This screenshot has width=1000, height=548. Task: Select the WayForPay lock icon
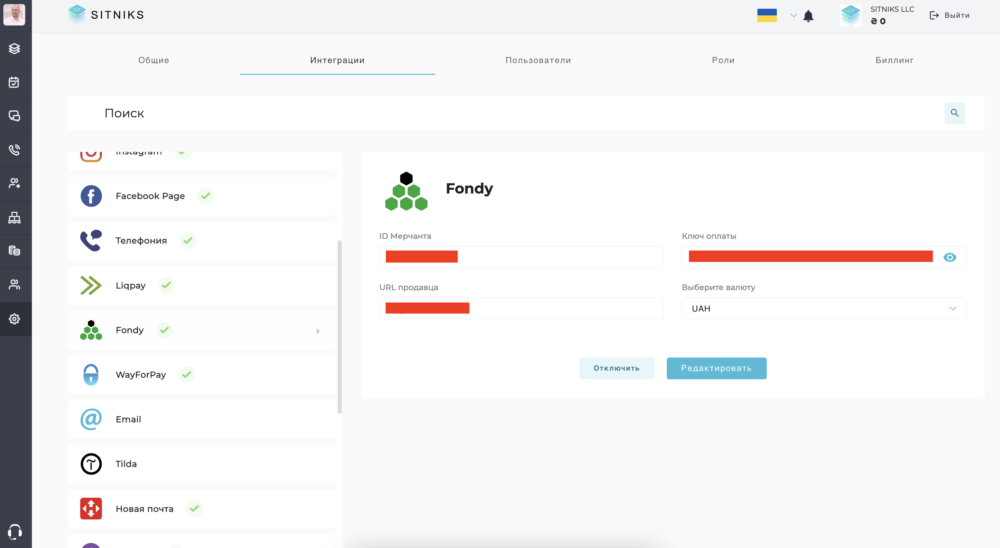[x=91, y=374]
